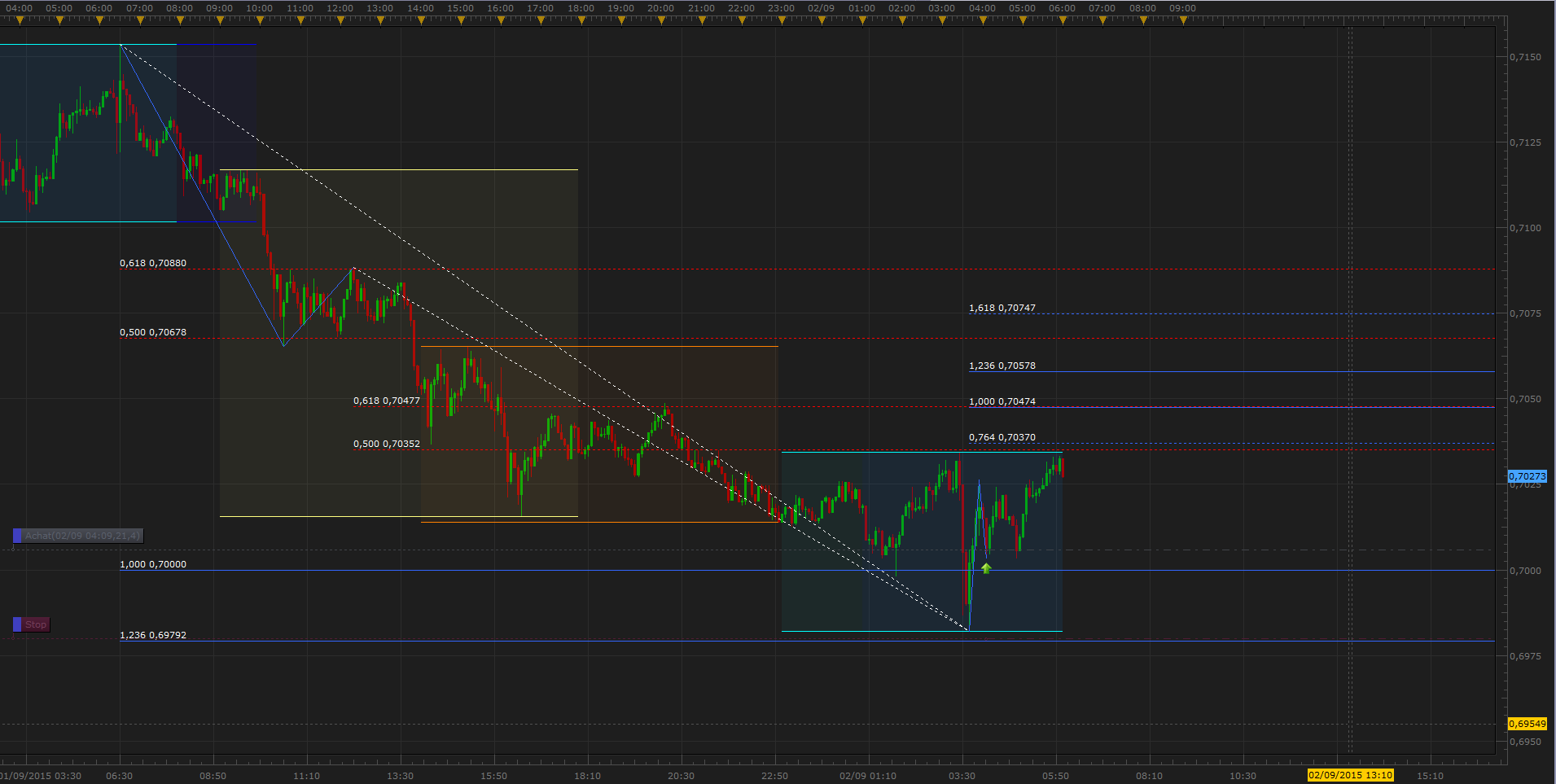Select Fibonacci label 0,618 0,70880
1556x784 pixels.
click(153, 263)
